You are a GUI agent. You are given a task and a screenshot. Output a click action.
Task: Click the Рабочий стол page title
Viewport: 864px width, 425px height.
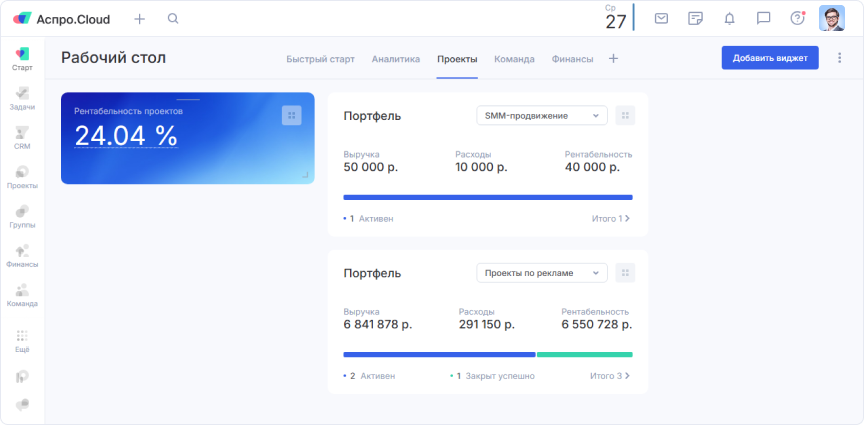(114, 58)
